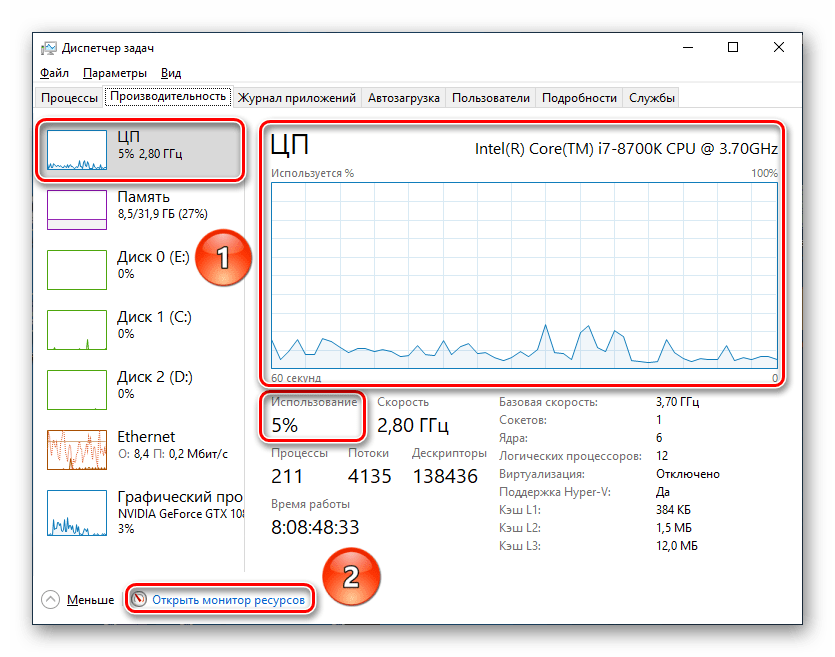The width and height of the screenshot is (835, 657).
Task: Click the NVIDIA GeForce GTX text
Action: pyautogui.click(x=181, y=514)
